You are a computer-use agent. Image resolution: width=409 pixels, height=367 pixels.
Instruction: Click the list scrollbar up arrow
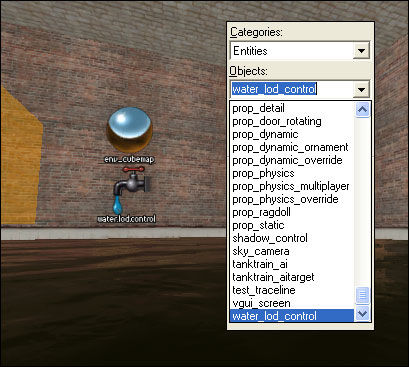point(362,110)
